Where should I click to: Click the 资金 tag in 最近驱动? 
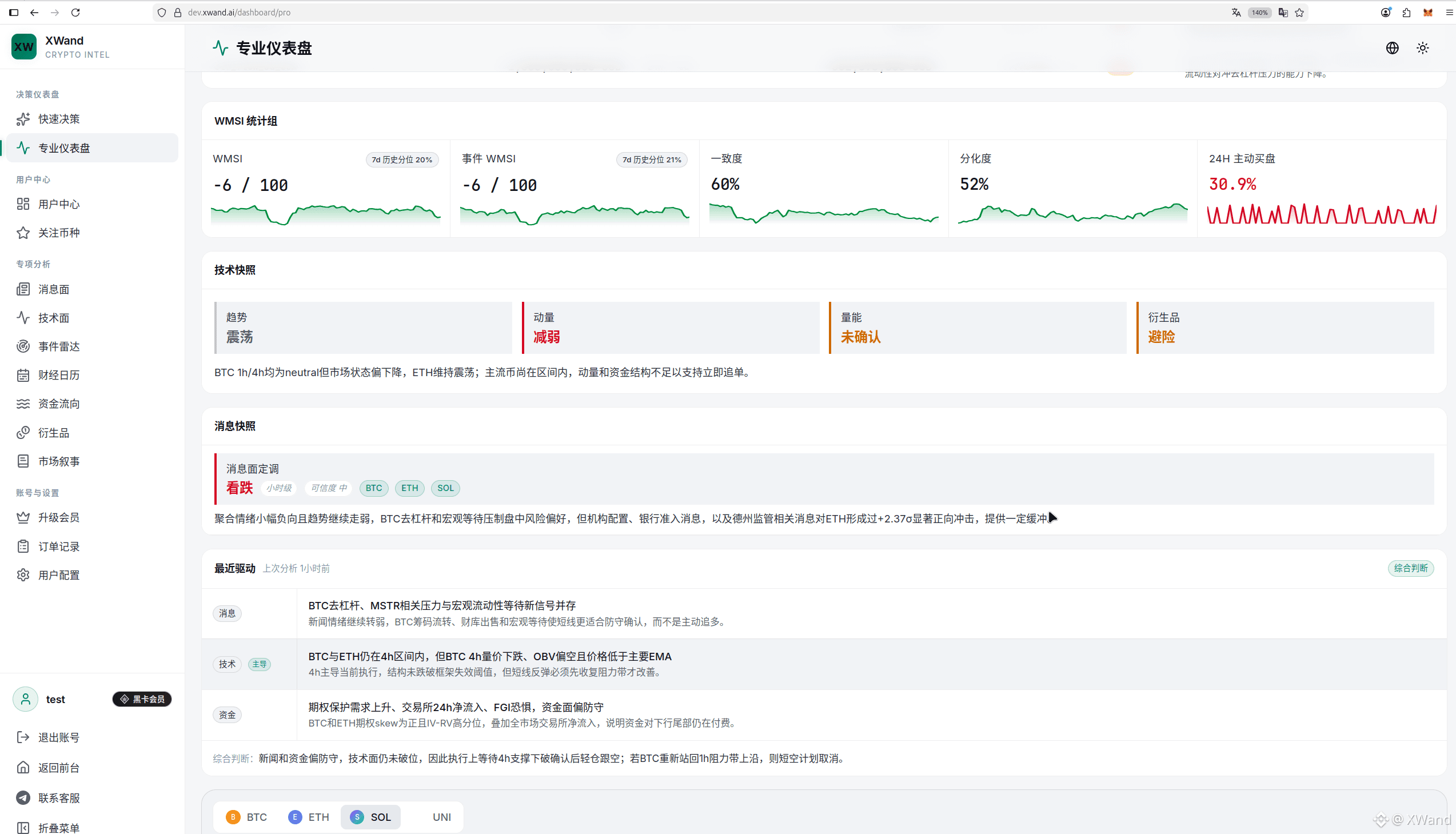[227, 715]
